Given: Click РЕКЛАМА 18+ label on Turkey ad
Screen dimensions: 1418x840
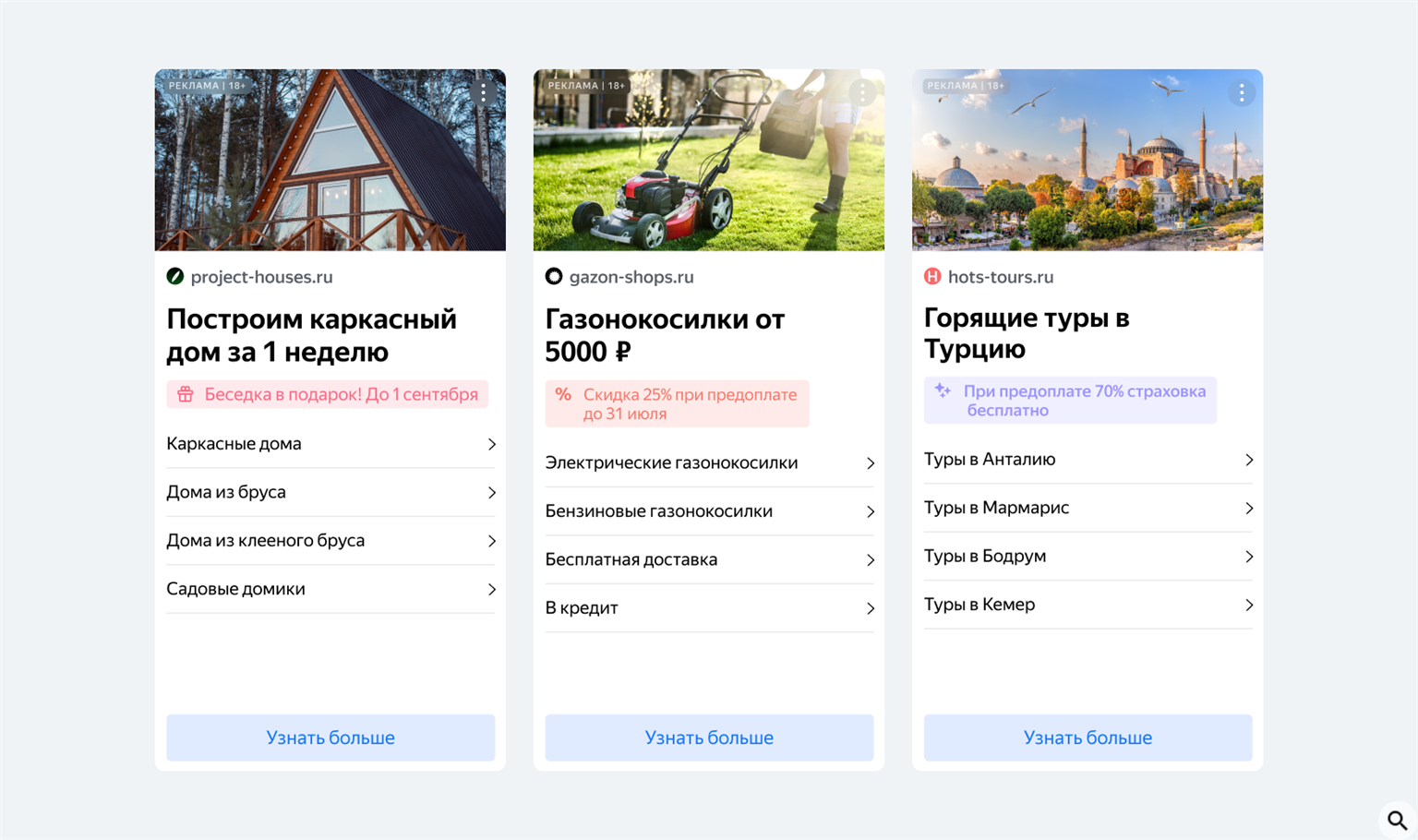Looking at the screenshot, I should coord(966,86).
